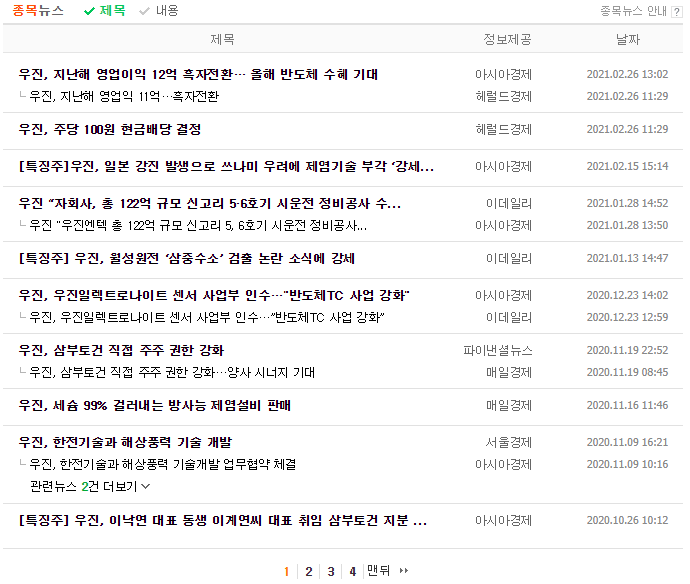
Task: Click date 2021.01.13 14:47
Action: [x=628, y=258]
